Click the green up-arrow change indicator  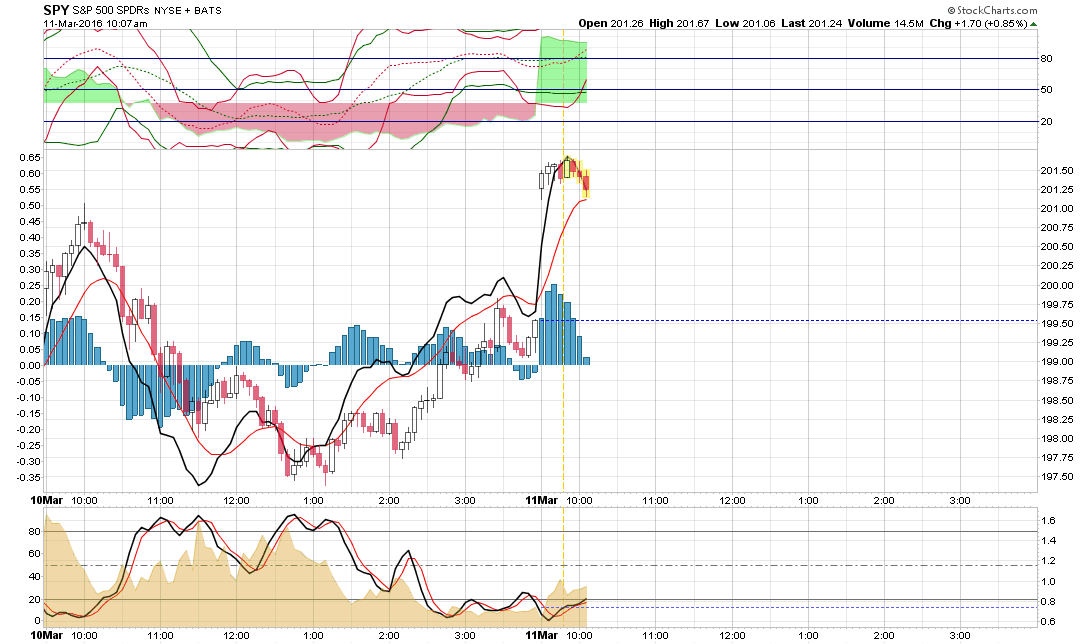pos(1033,24)
